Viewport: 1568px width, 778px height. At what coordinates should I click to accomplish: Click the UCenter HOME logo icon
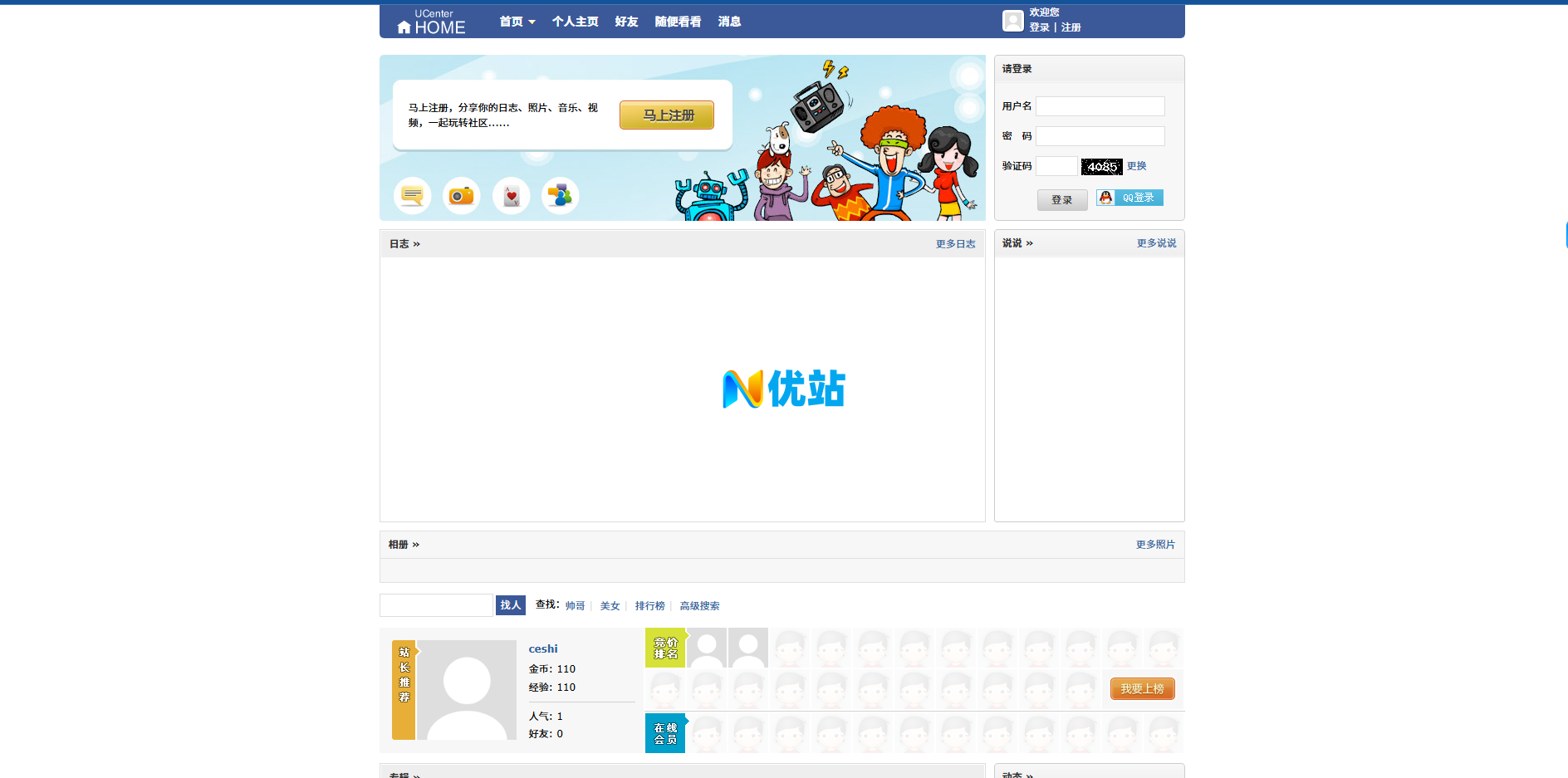[x=431, y=22]
